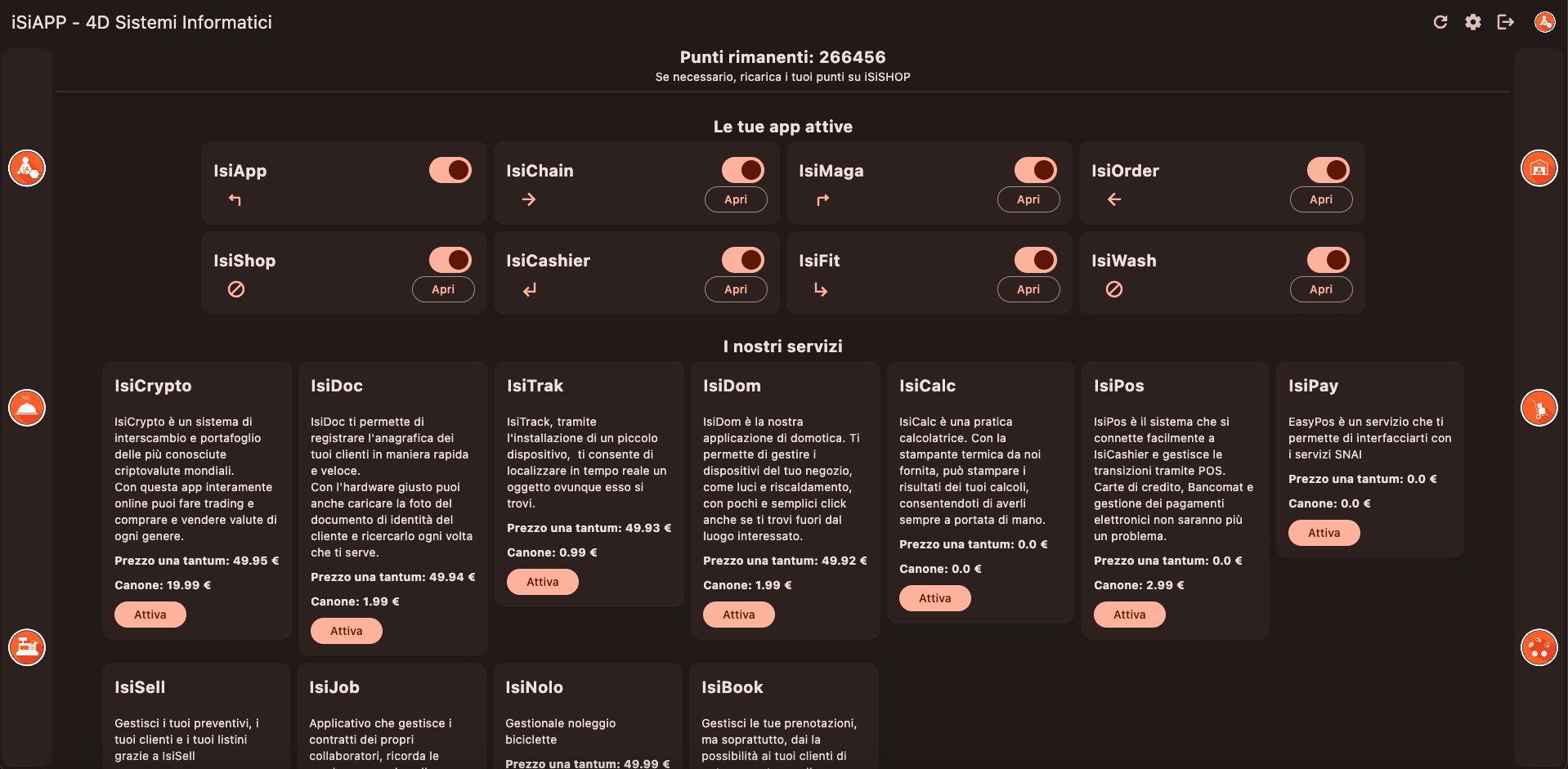1568x769 pixels.
Task: Turn off the IsiWash switch
Action: click(x=1328, y=260)
